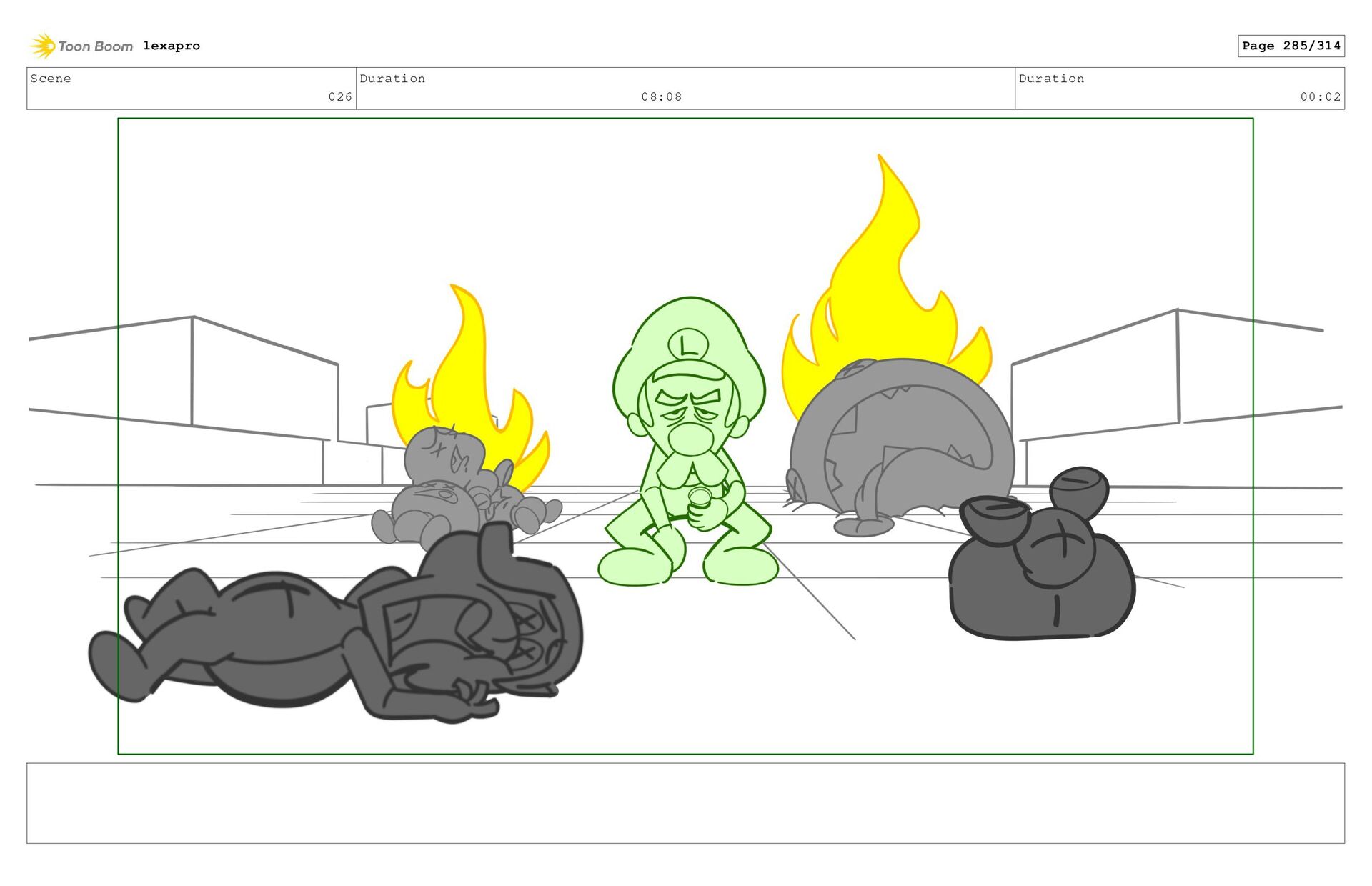Click the panel duration value '00:02'
The height and width of the screenshot is (886, 1372).
[x=1321, y=96]
